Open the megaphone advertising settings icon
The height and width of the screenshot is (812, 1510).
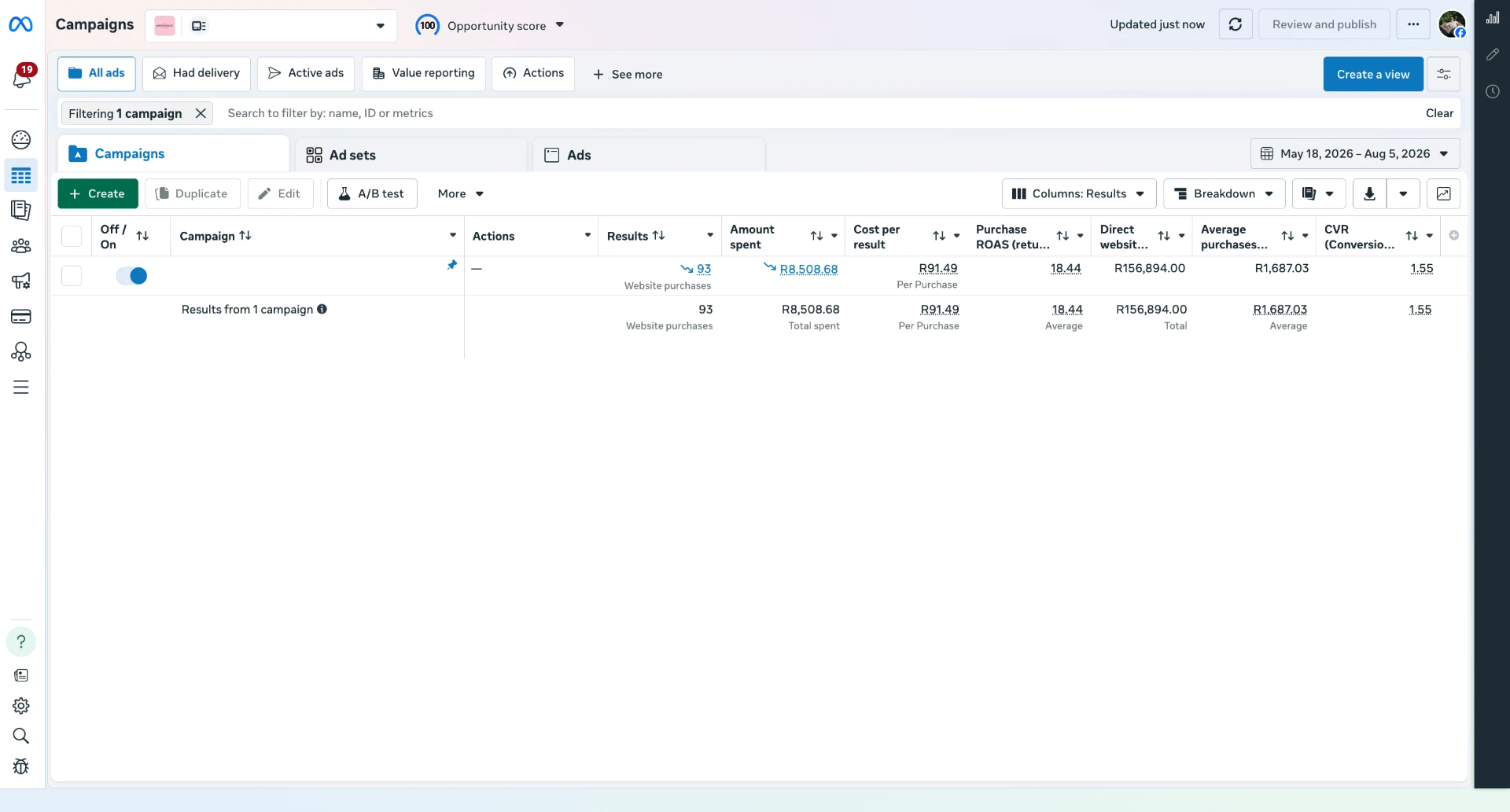tap(21, 281)
